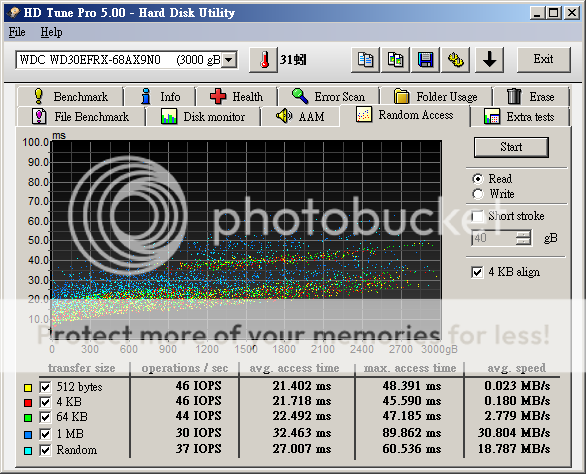Open the options wrench icon
Viewport: 586px width, 474px height.
456,59
